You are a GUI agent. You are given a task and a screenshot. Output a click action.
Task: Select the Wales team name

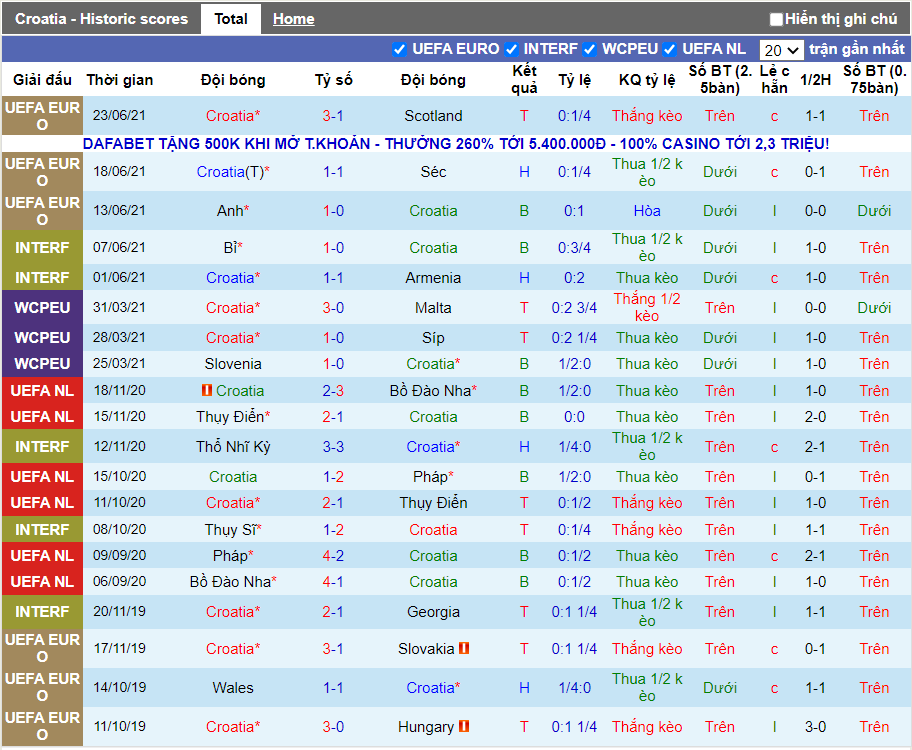coord(233,688)
